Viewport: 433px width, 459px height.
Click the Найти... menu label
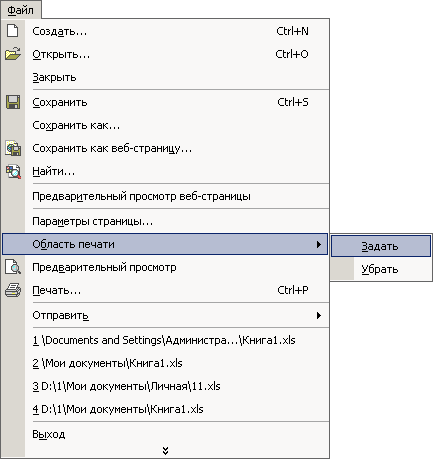(x=53, y=171)
